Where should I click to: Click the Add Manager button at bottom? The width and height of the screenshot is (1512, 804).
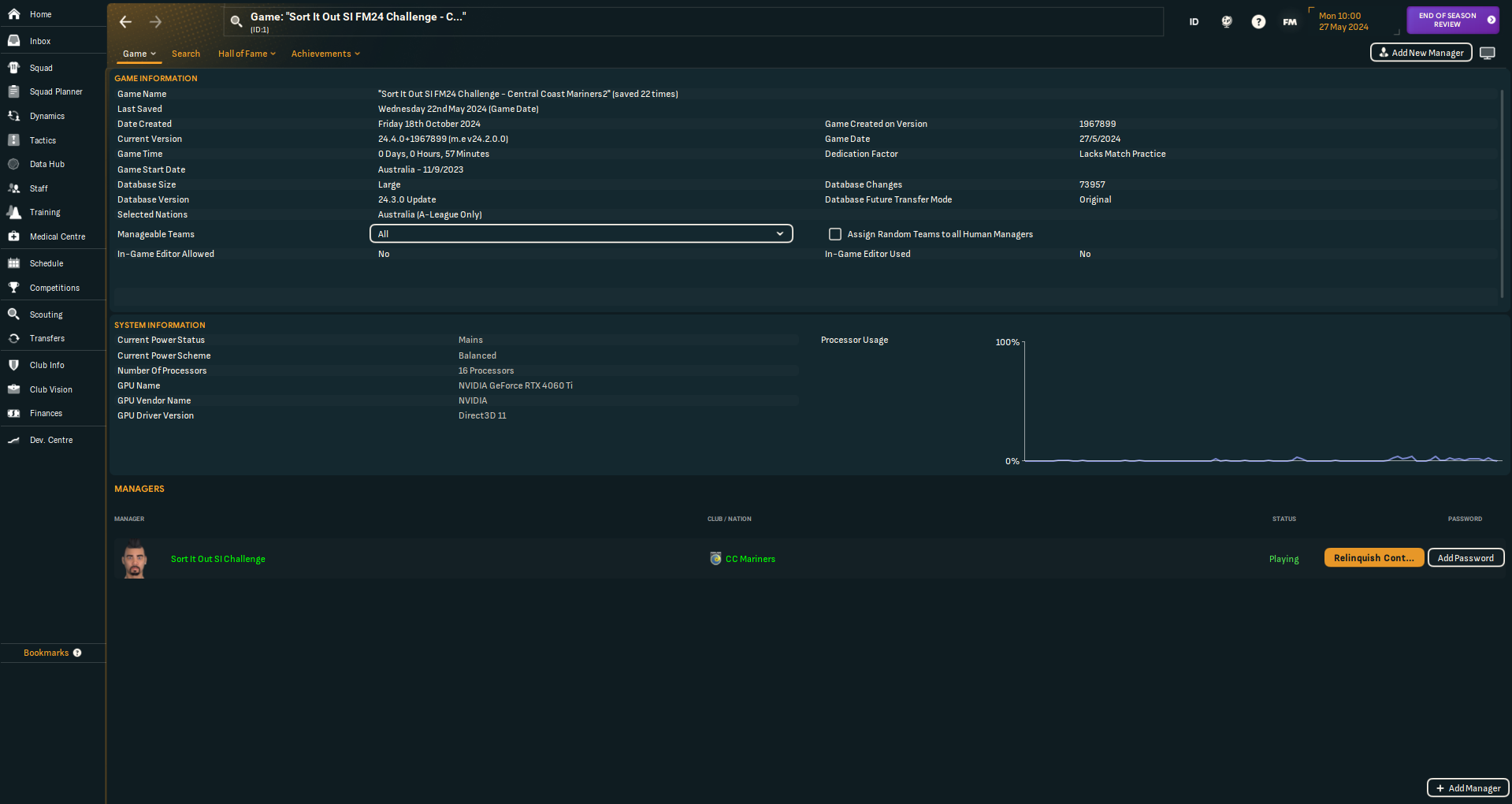[x=1468, y=788]
